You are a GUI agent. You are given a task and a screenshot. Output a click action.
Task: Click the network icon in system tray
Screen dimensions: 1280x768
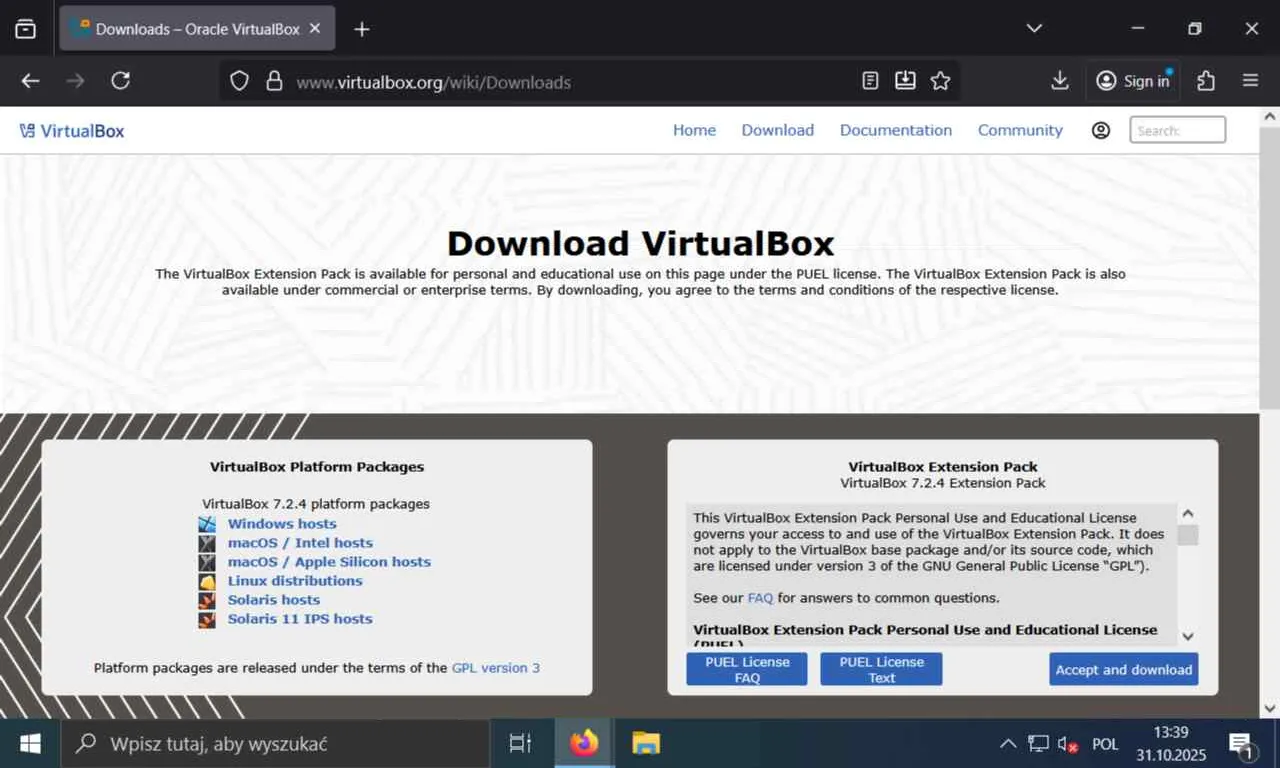(1039, 744)
